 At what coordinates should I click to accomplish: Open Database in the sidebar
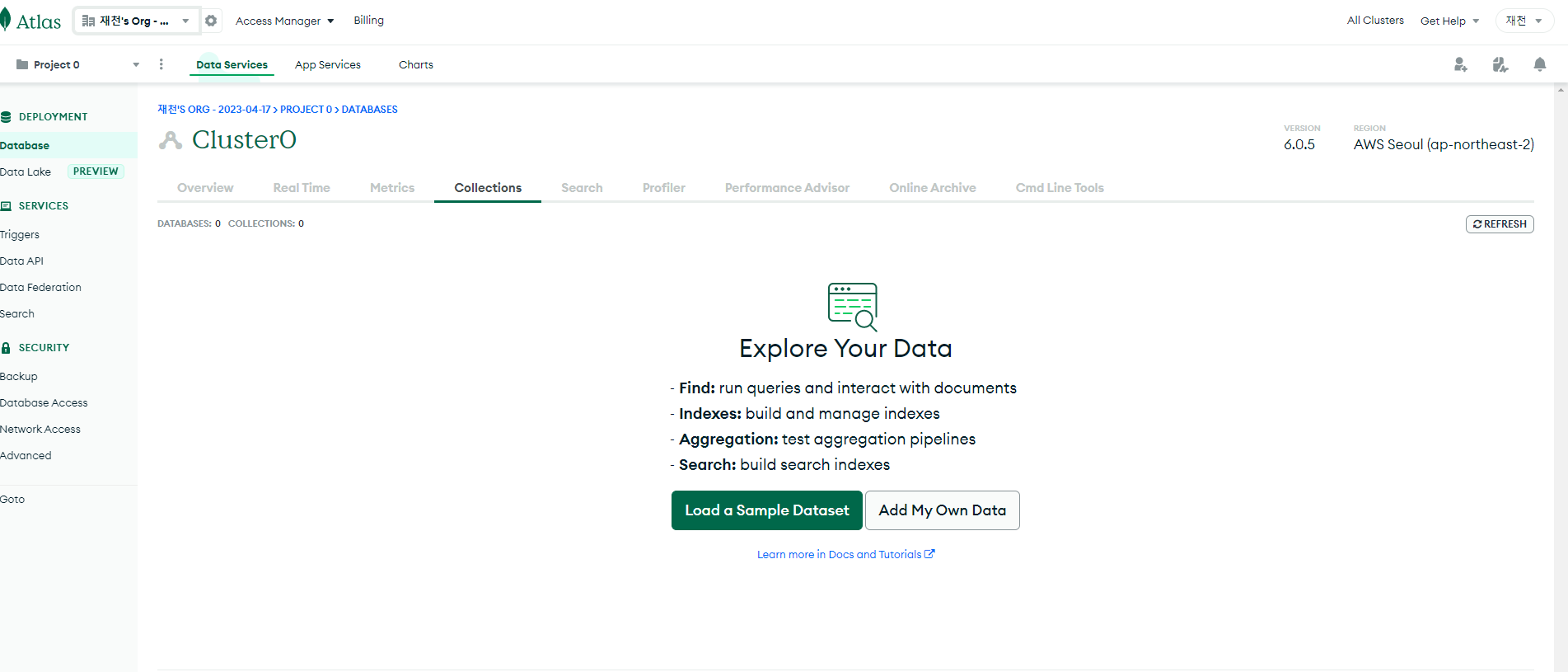click(x=68, y=145)
